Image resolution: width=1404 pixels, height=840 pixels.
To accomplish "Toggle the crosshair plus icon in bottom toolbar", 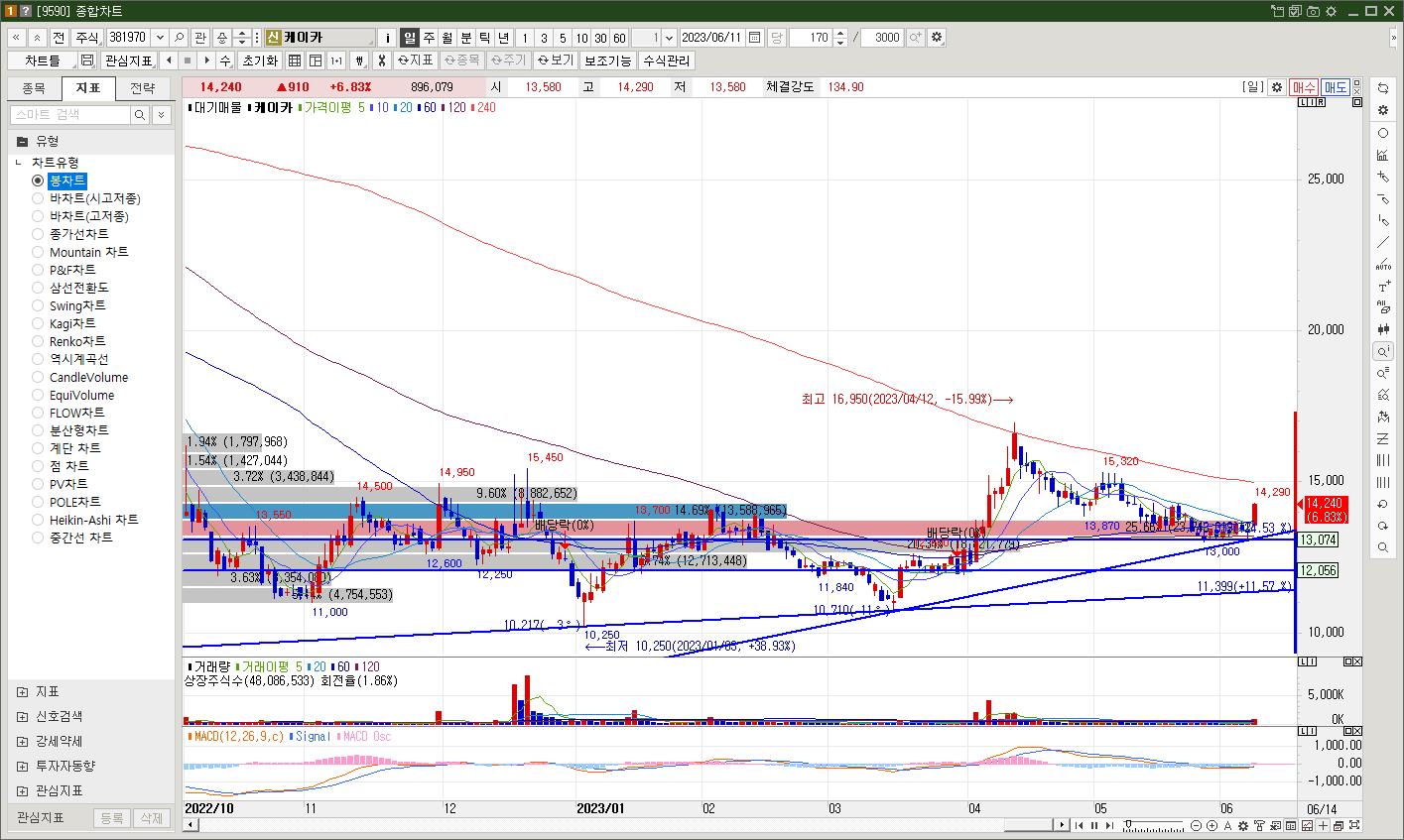I will click(1323, 825).
